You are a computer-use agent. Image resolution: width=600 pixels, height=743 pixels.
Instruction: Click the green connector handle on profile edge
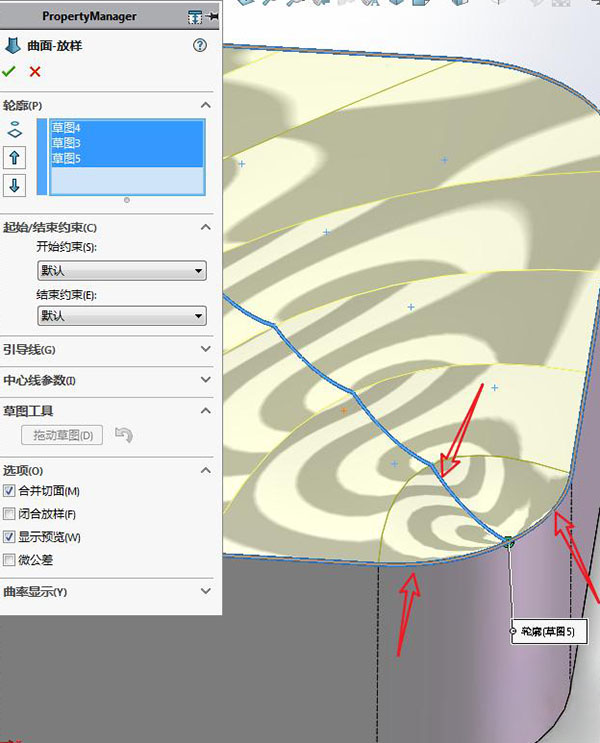[x=509, y=542]
